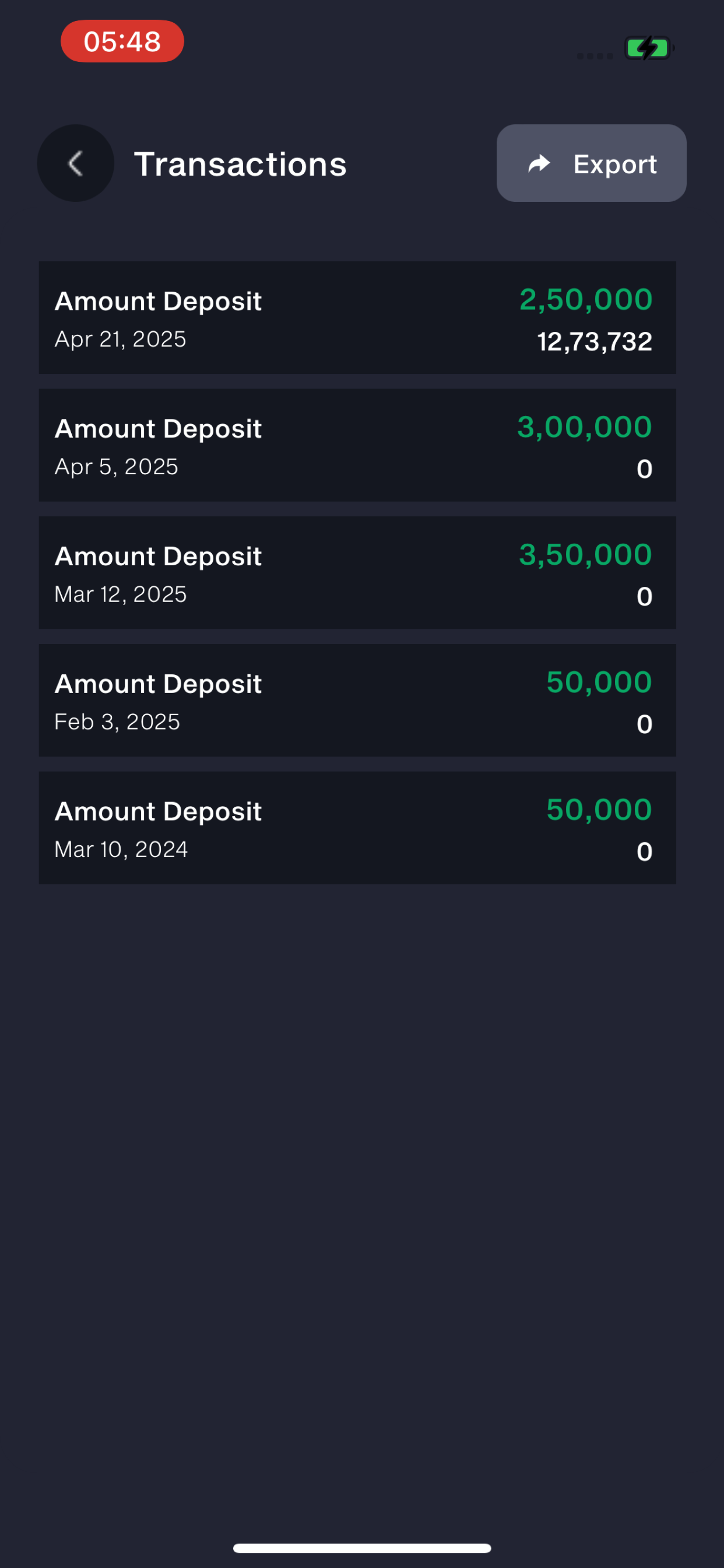Image resolution: width=724 pixels, height=1568 pixels.
Task: Select the 3,00,000 green amount
Action: (585, 426)
